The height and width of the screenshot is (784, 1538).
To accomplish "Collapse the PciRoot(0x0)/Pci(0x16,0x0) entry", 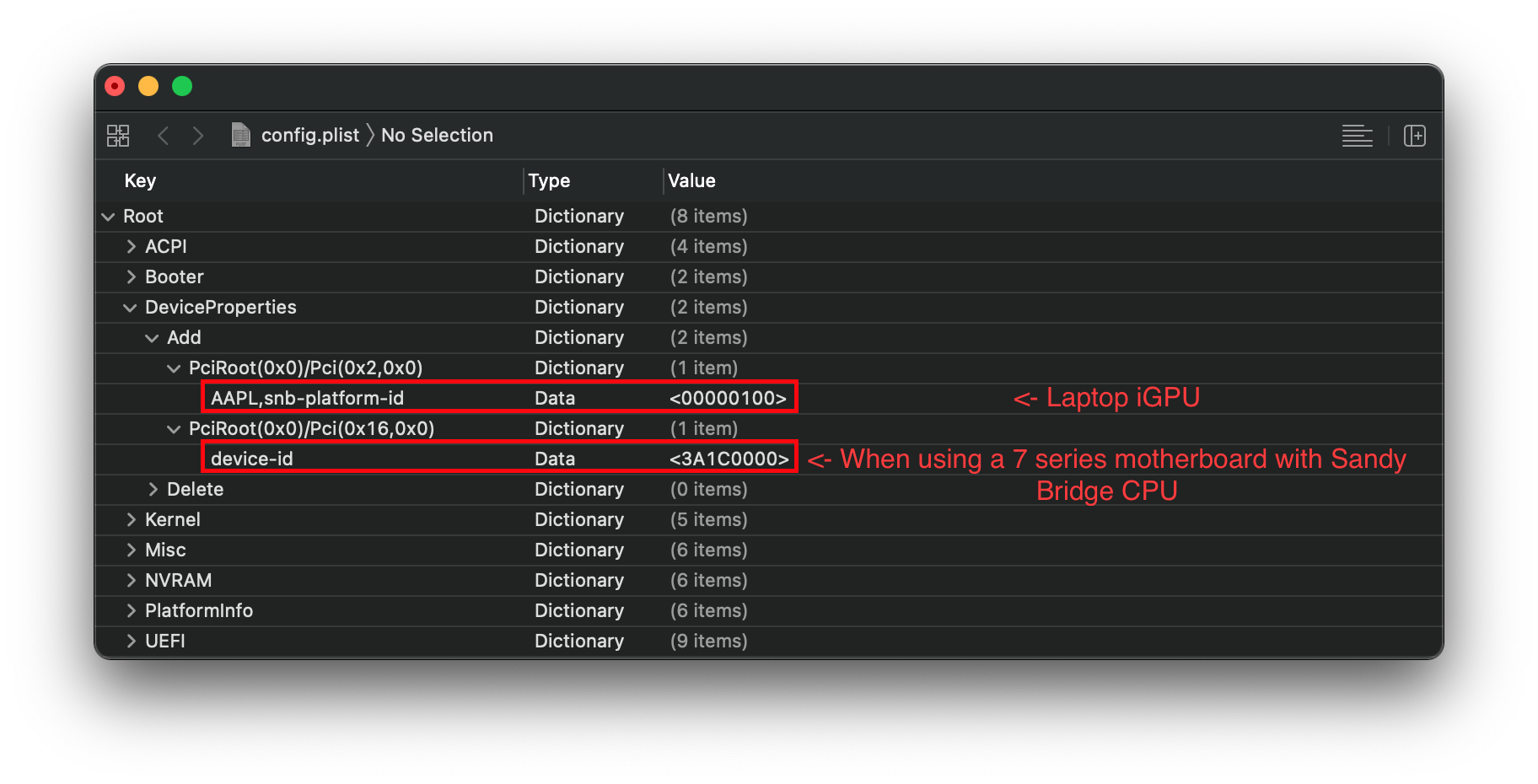I will pyautogui.click(x=174, y=429).
